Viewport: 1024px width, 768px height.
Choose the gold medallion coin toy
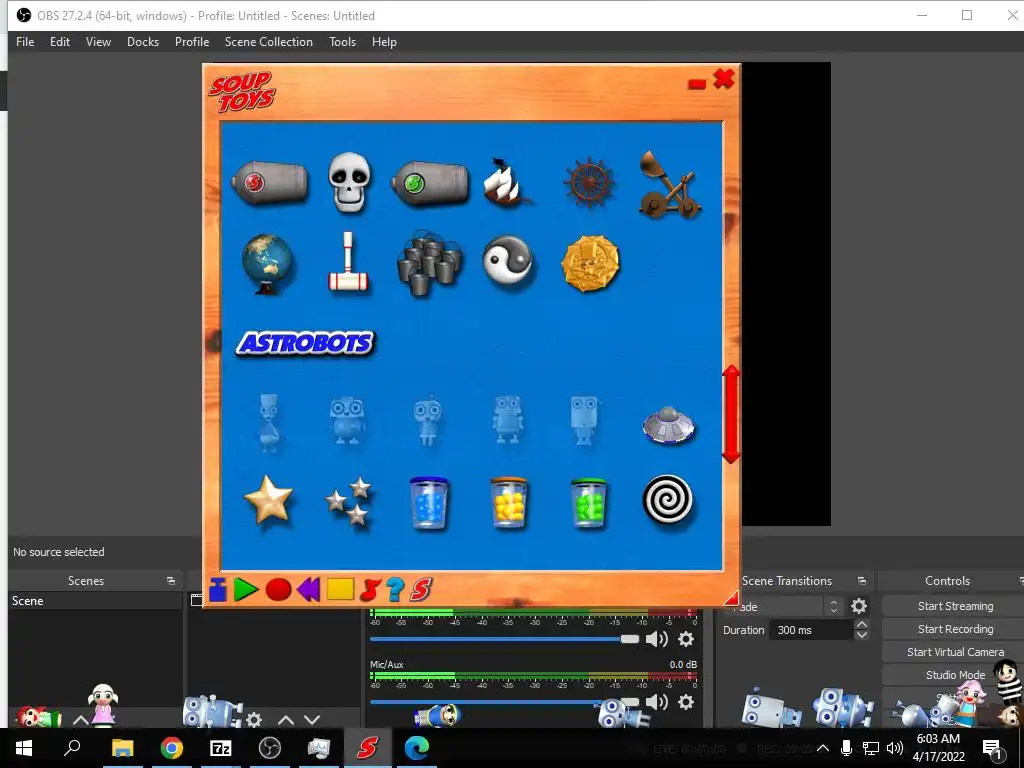click(590, 263)
